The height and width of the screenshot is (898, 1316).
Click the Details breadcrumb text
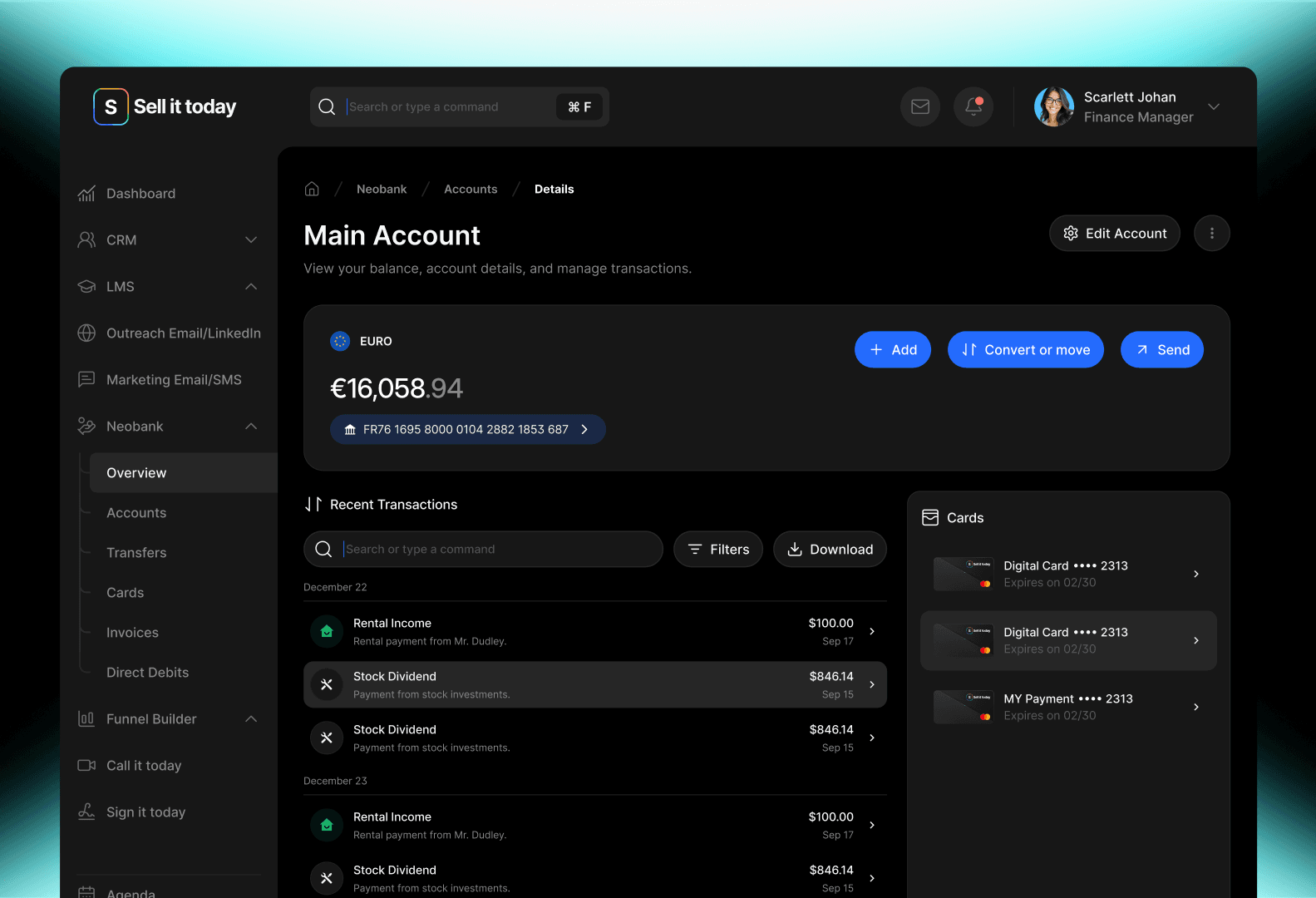(x=554, y=189)
